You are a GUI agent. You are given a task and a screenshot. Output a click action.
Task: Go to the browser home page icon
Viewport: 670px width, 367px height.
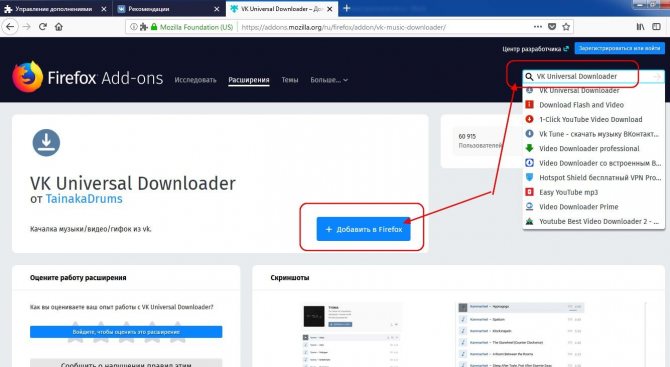click(59, 26)
